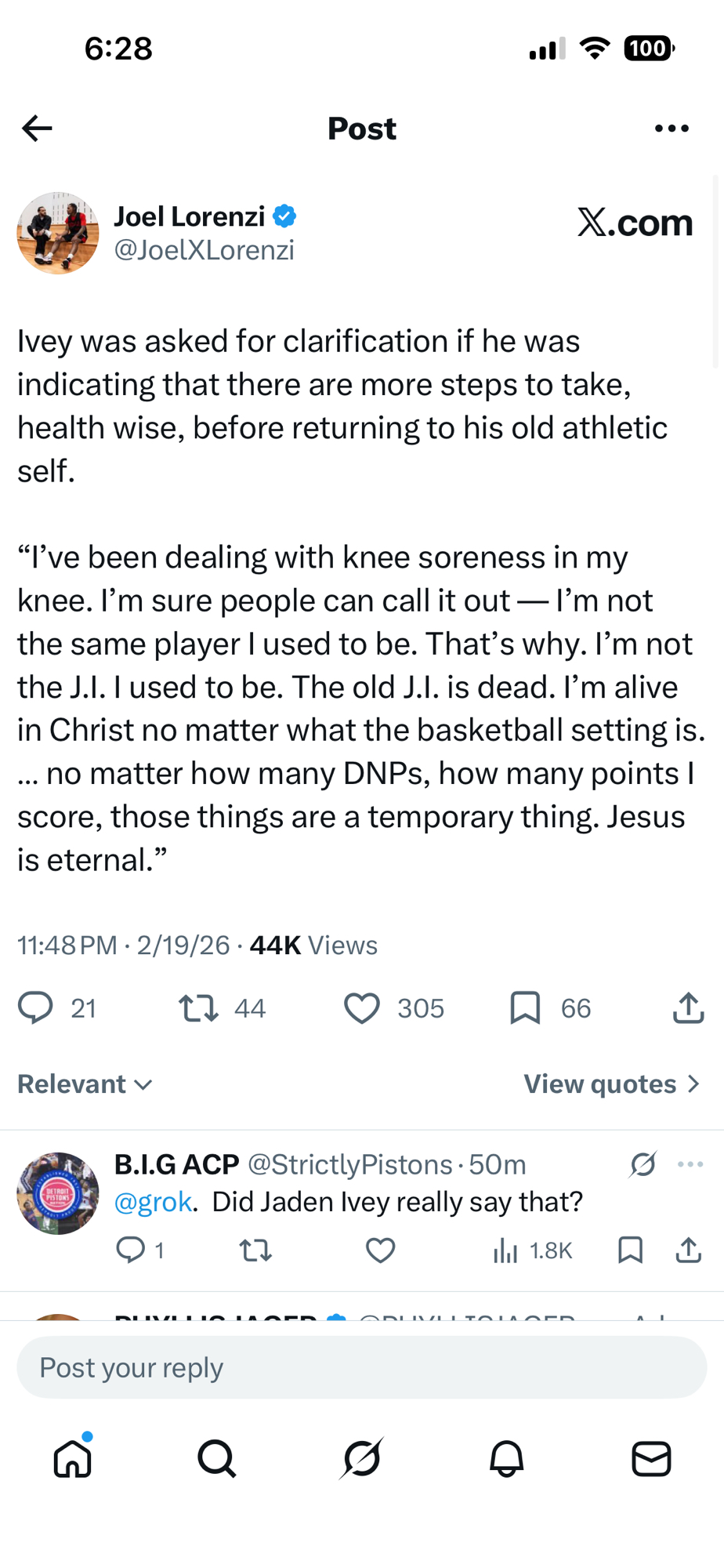Bookmark the main post

click(525, 1007)
